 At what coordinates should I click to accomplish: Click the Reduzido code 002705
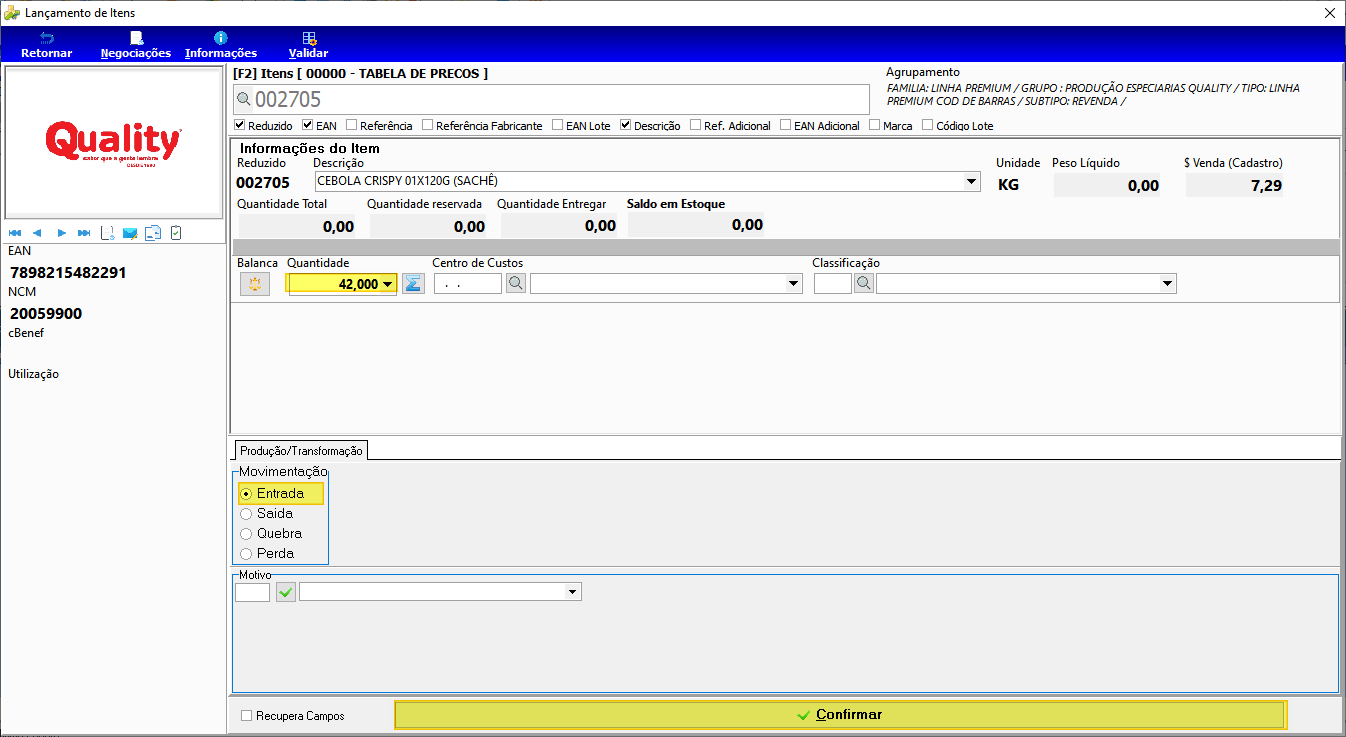coord(263,183)
